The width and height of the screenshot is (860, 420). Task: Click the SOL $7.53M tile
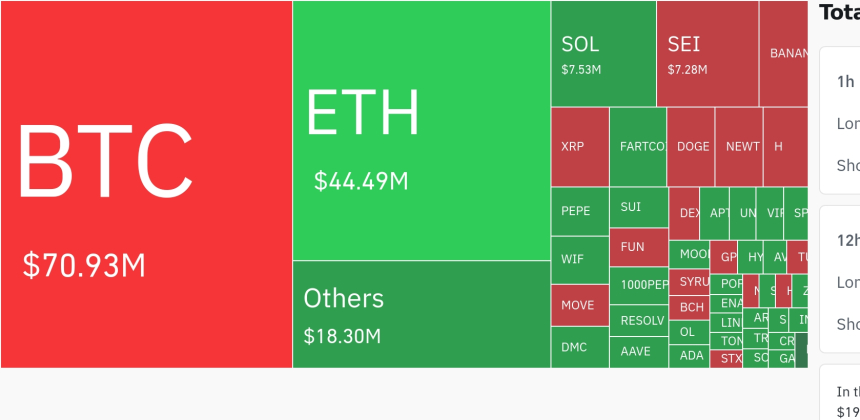point(603,54)
